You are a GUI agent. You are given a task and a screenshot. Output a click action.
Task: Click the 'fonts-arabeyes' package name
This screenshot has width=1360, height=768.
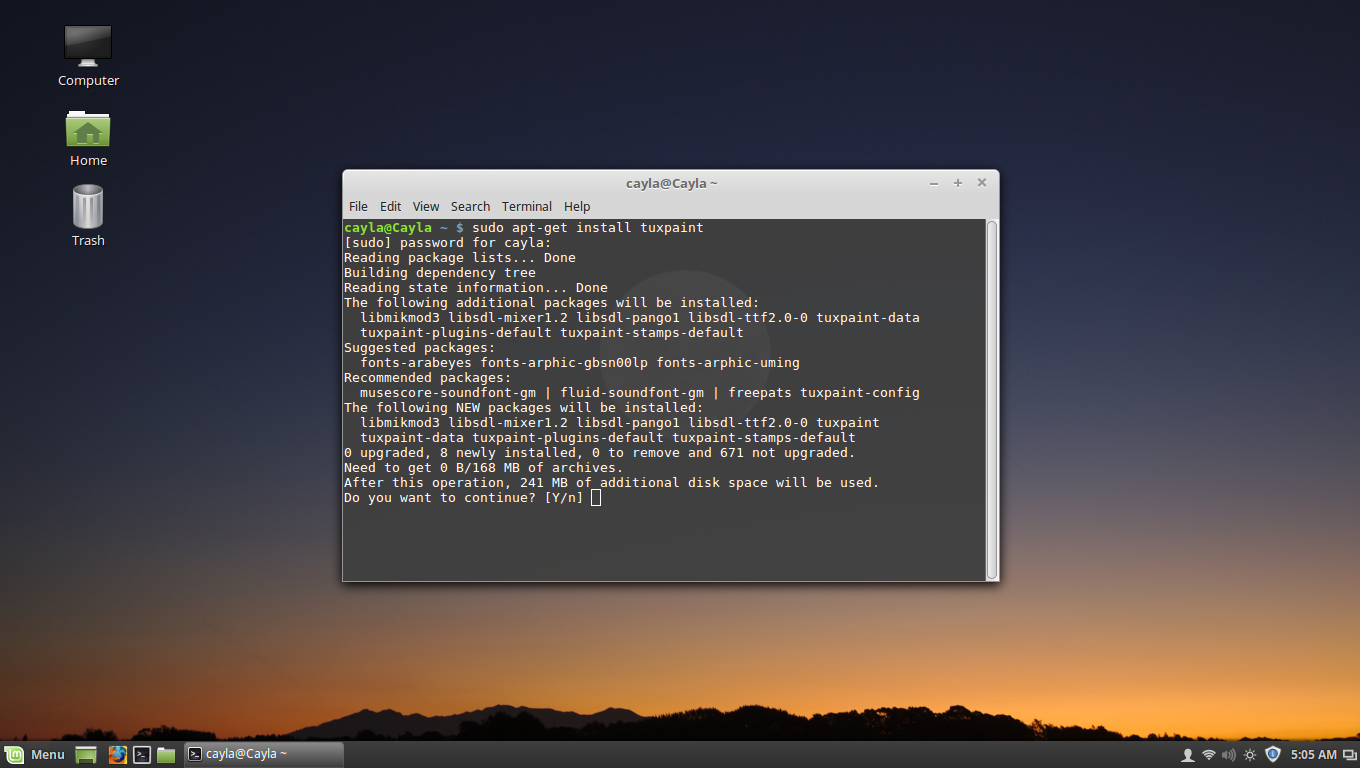pos(416,362)
